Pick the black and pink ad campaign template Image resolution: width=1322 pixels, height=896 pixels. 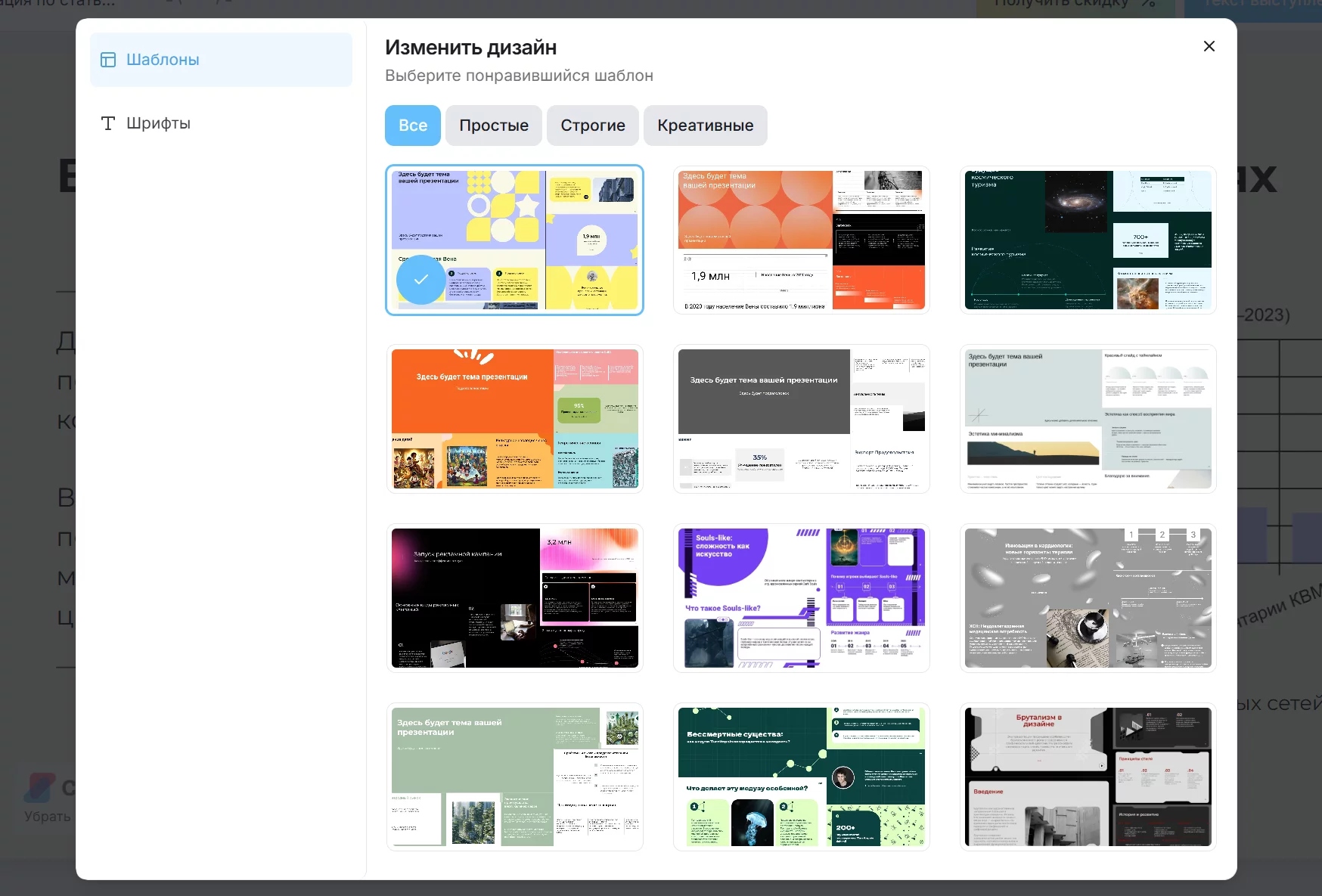tap(514, 598)
